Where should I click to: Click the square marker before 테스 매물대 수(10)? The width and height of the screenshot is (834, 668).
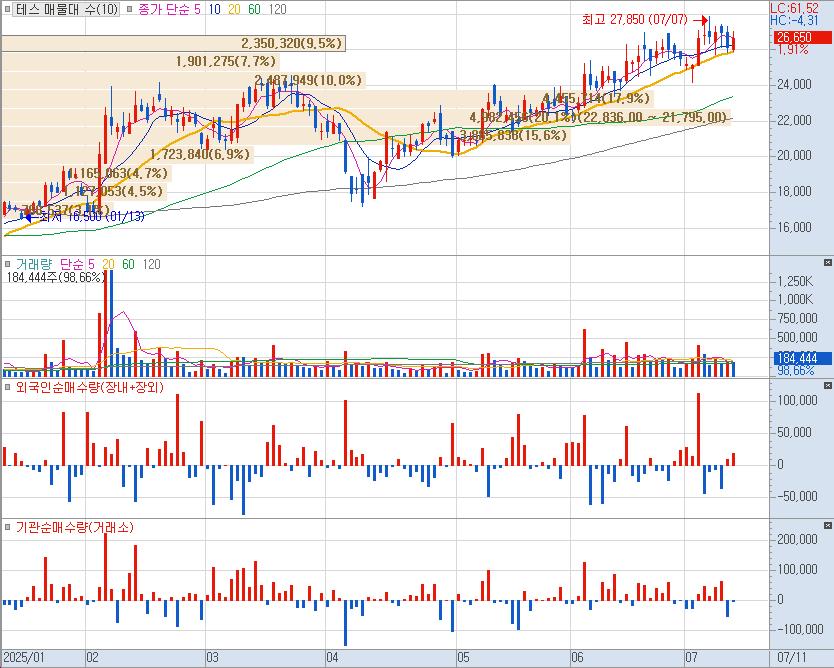click(x=8, y=9)
